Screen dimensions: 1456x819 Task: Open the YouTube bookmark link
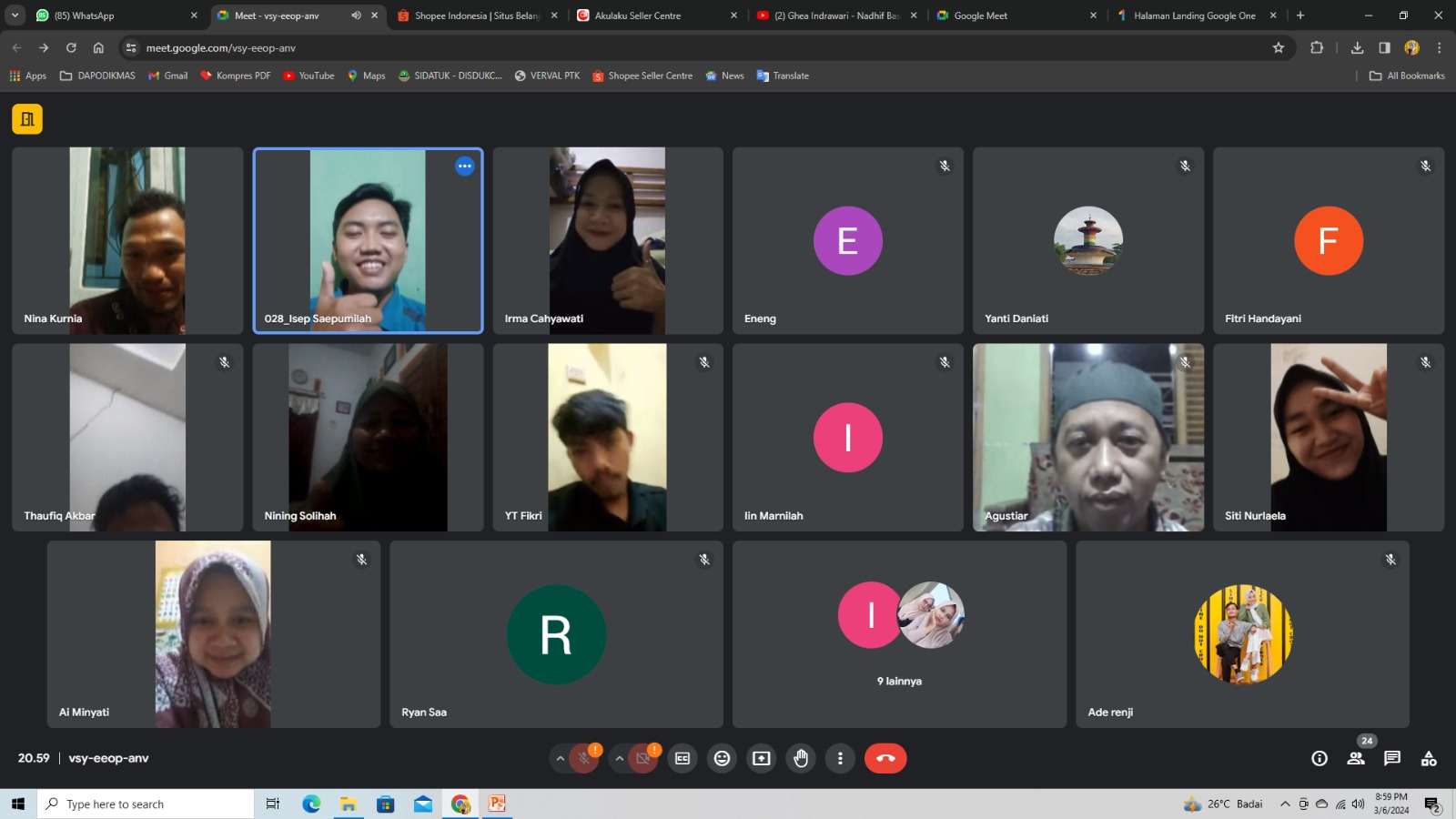308,76
